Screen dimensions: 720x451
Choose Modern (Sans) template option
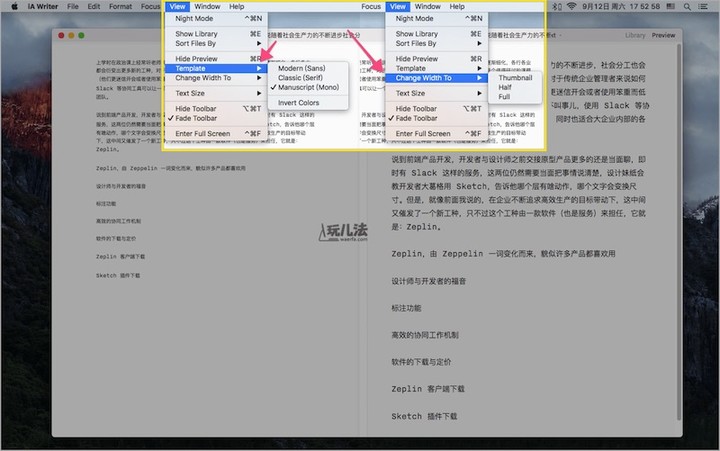[x=307, y=68]
